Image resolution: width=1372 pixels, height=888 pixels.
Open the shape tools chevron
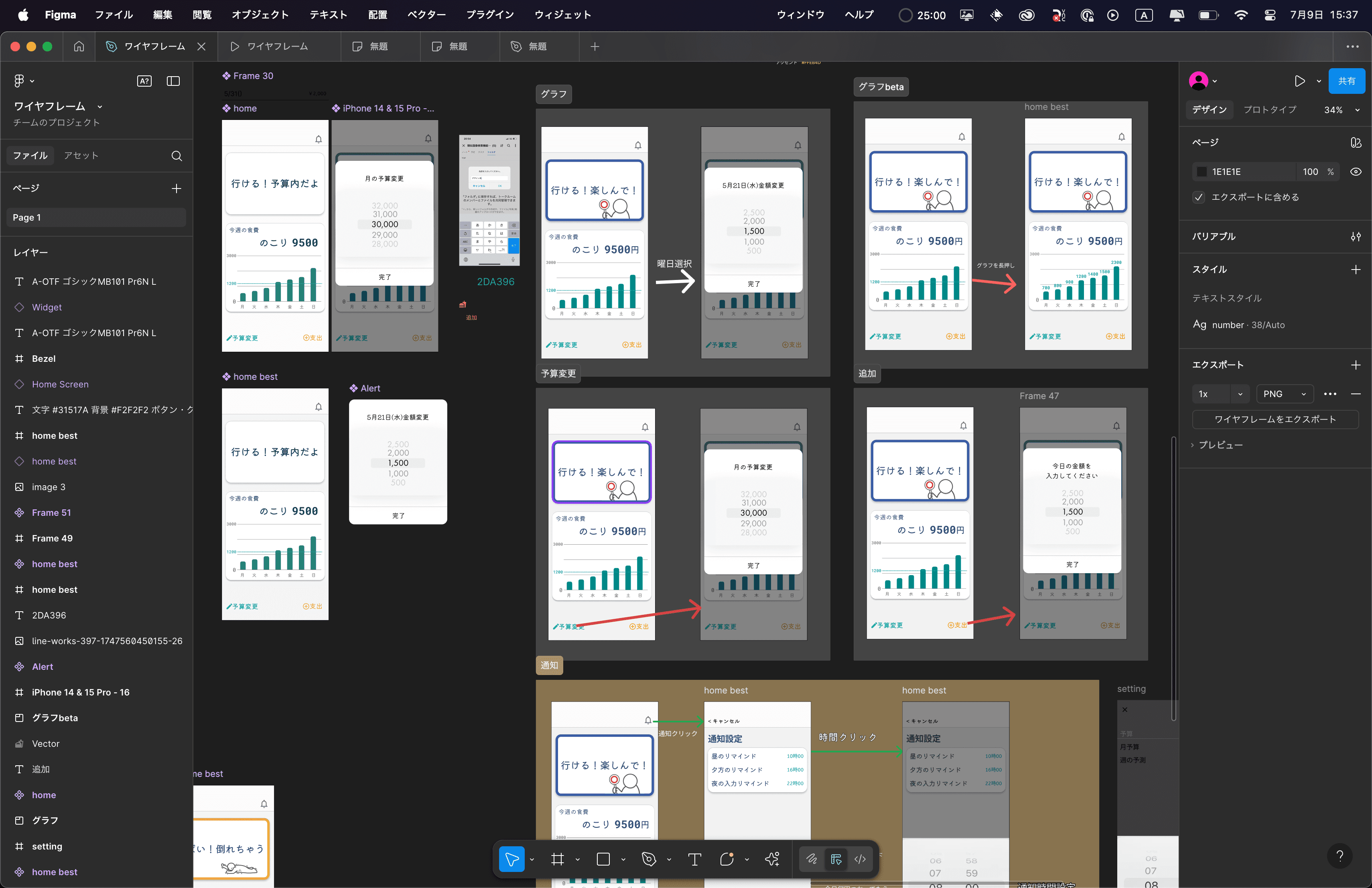(x=623, y=859)
